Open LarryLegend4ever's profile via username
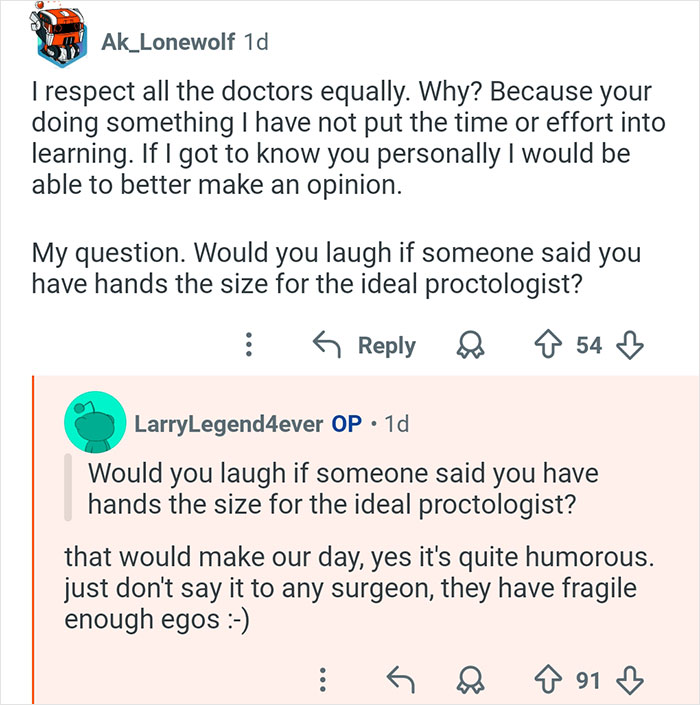 point(229,423)
